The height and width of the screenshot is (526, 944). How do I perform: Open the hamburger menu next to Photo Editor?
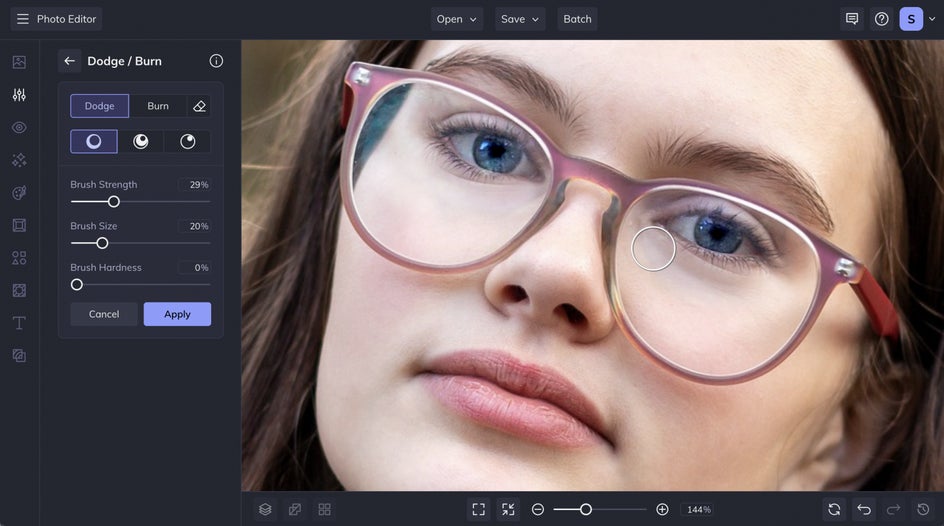click(22, 19)
